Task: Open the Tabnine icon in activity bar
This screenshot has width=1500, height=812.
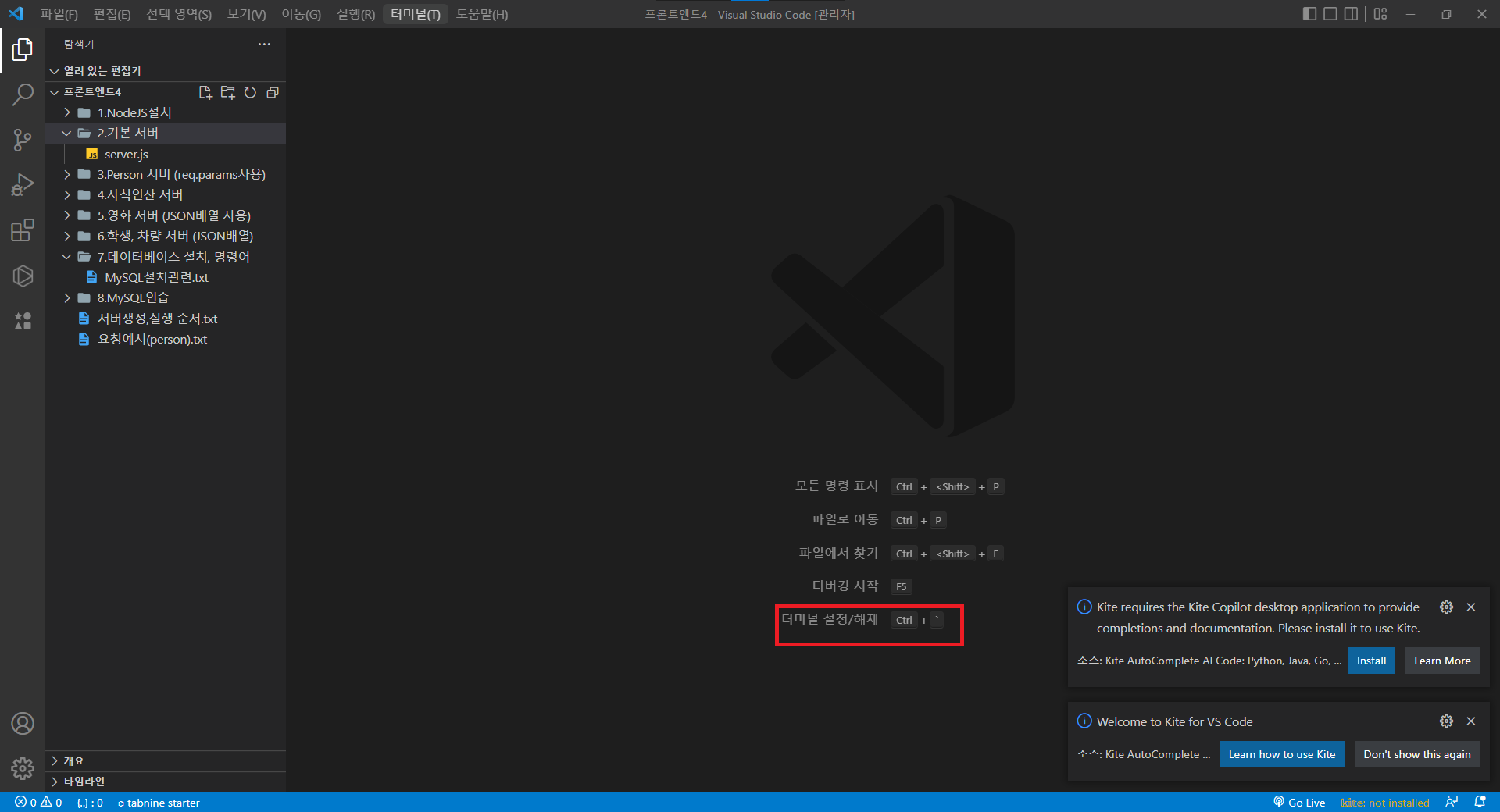Action: point(23,321)
